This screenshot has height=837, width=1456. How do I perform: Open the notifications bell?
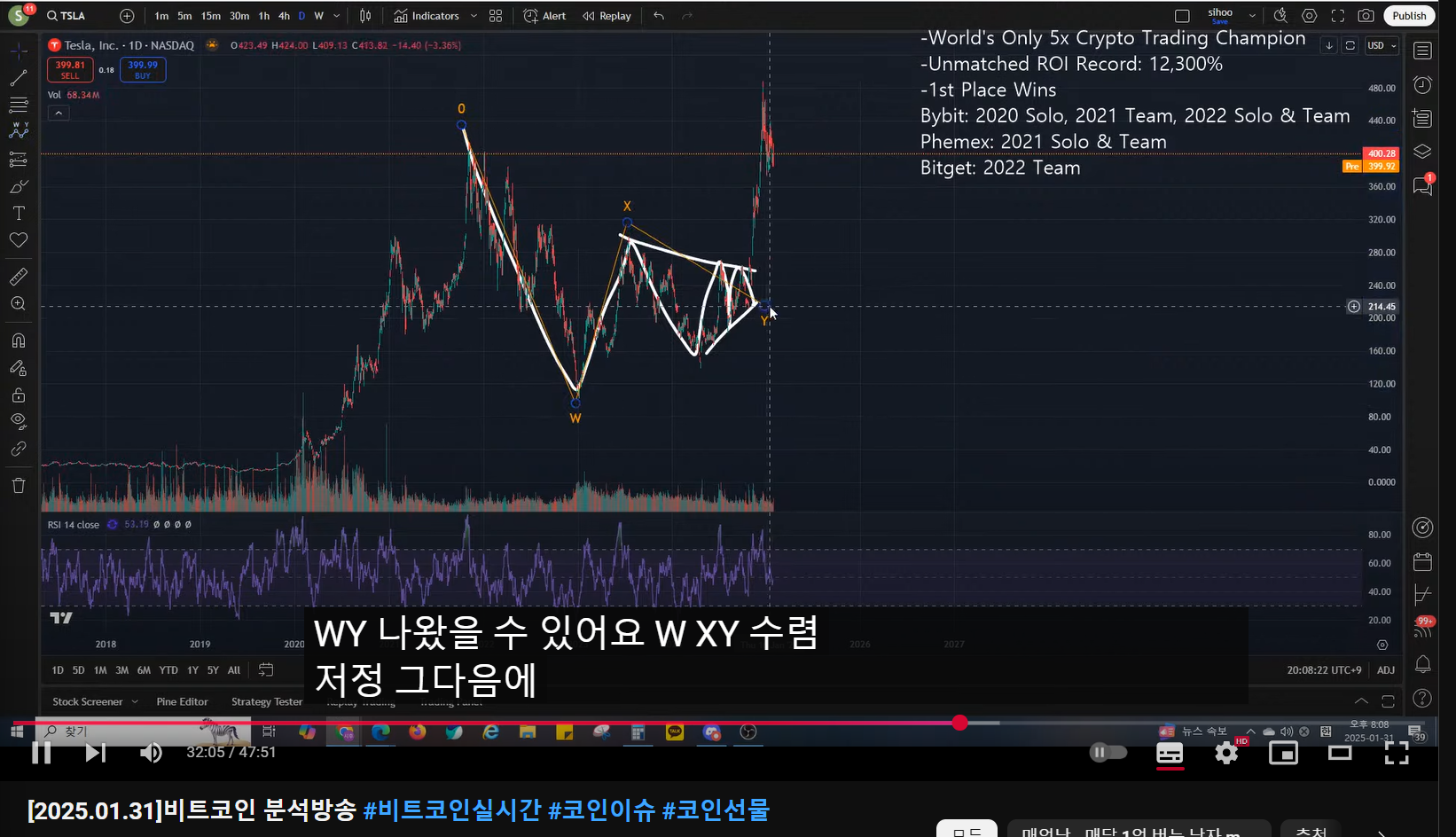click(x=1422, y=663)
